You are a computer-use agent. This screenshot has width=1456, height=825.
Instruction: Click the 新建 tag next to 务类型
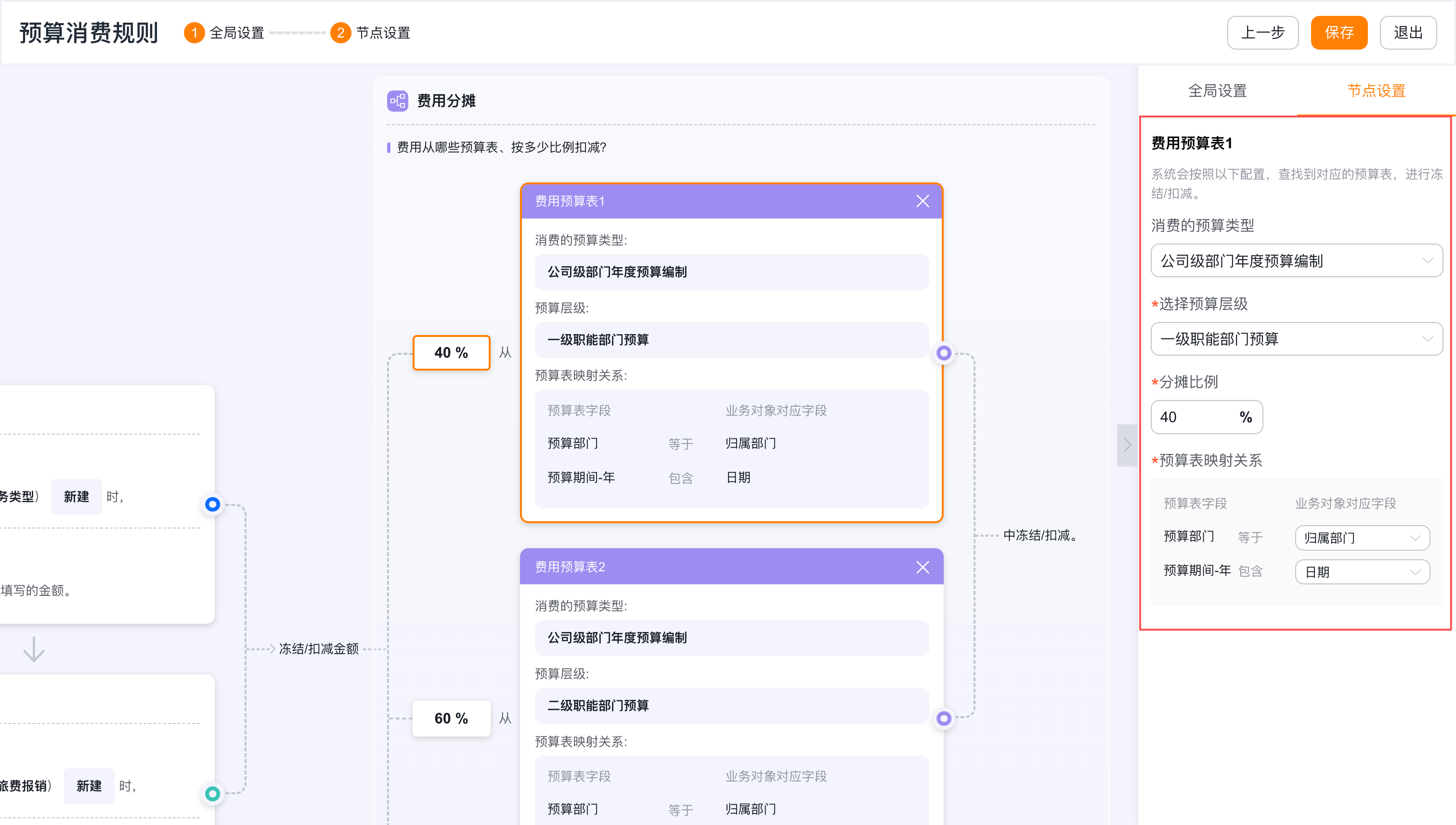pyautogui.click(x=76, y=497)
